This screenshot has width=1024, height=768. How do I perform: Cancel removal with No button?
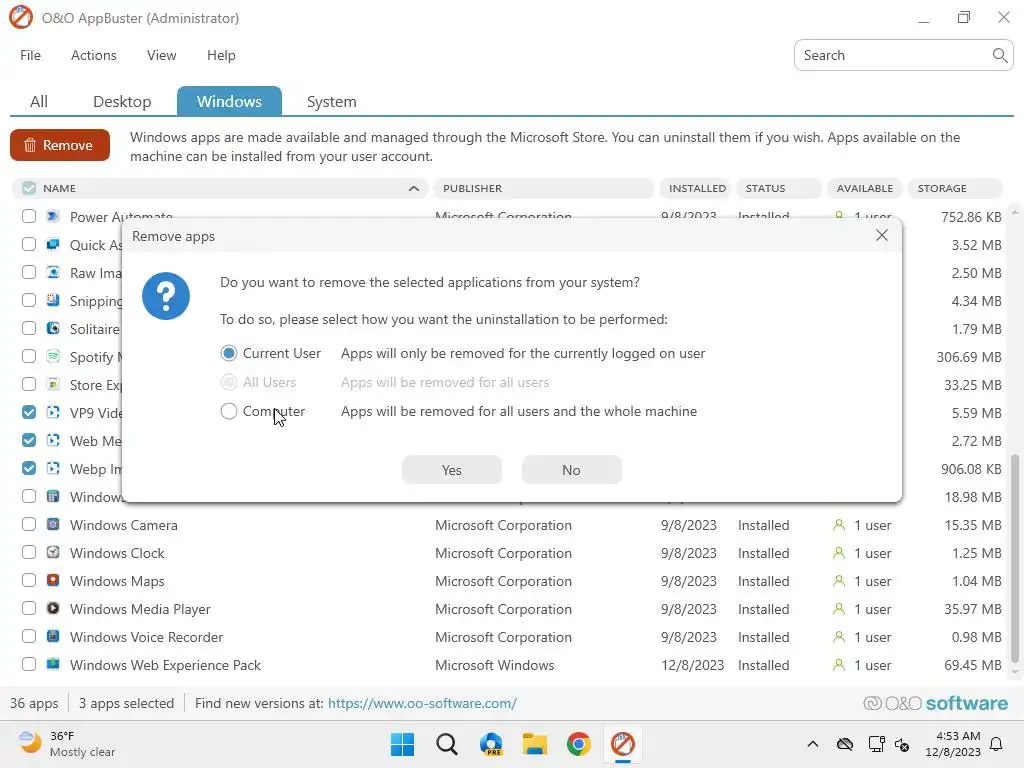coord(571,470)
